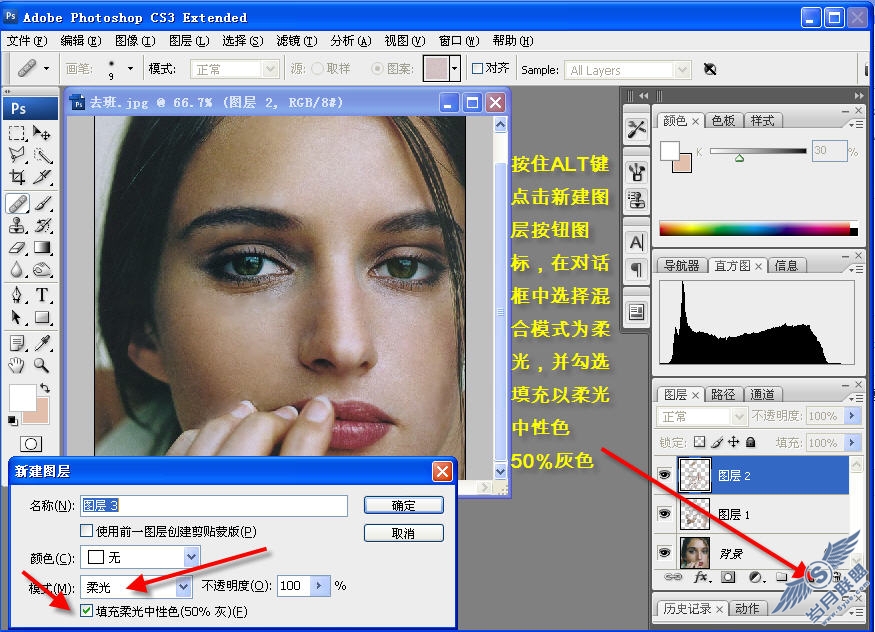Pick a color from the spectrum ramp

coord(758,229)
